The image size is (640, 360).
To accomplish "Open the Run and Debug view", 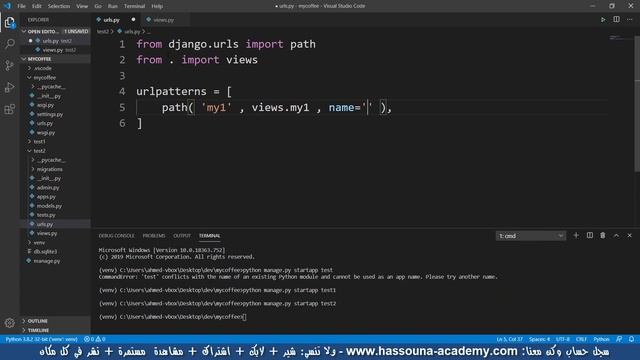I will [x=10, y=87].
